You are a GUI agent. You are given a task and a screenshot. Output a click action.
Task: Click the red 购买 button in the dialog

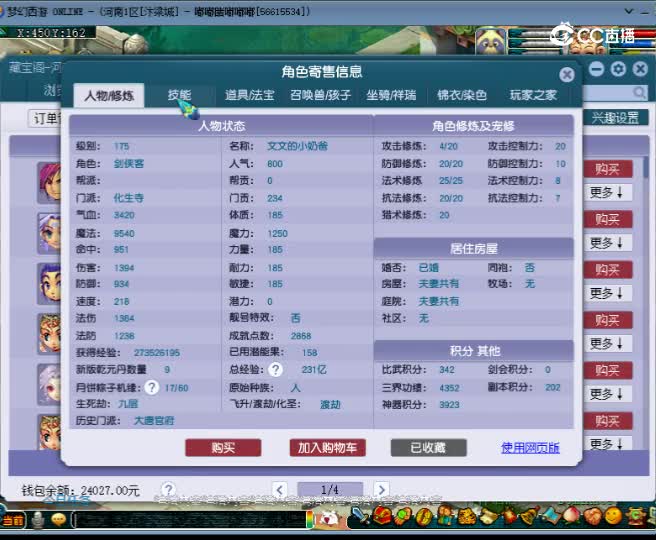[x=223, y=448]
